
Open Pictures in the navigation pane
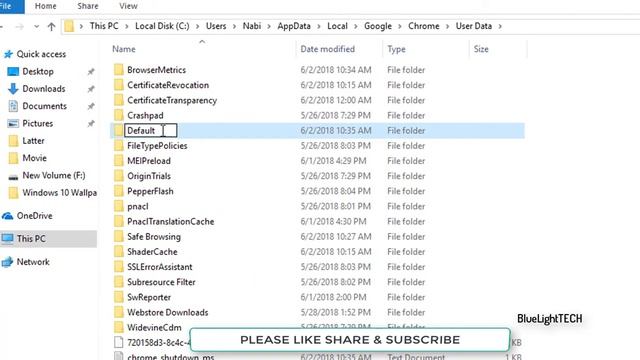(x=38, y=123)
